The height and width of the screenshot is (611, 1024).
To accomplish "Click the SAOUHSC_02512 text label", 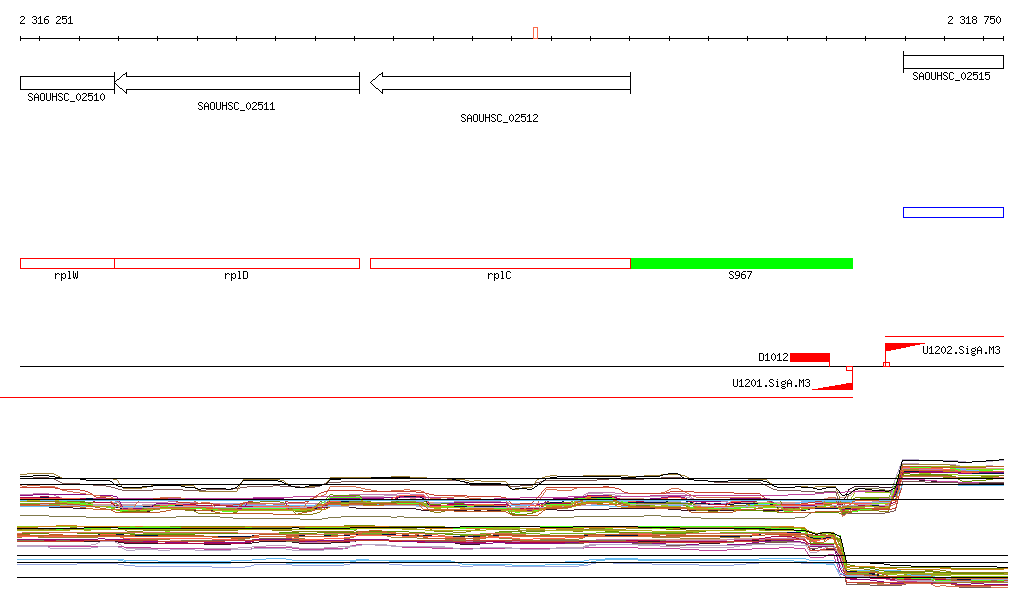I will (499, 118).
